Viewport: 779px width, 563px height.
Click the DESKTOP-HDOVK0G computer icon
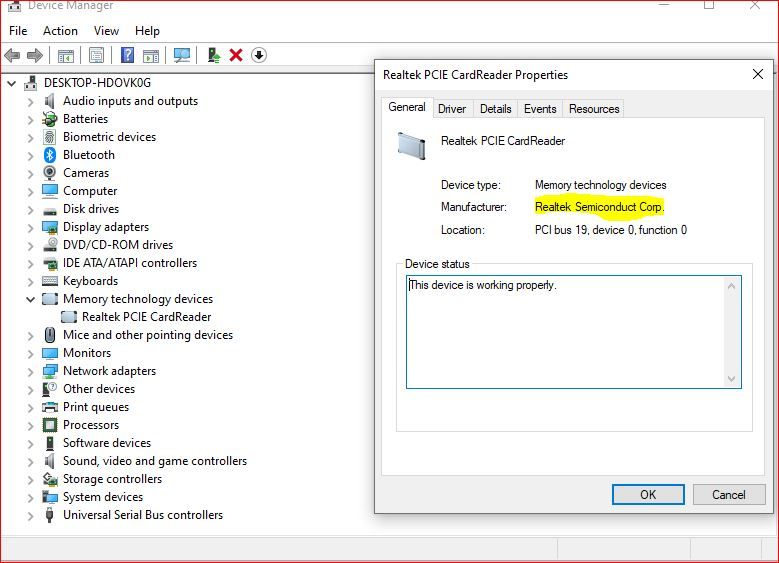tap(31, 83)
